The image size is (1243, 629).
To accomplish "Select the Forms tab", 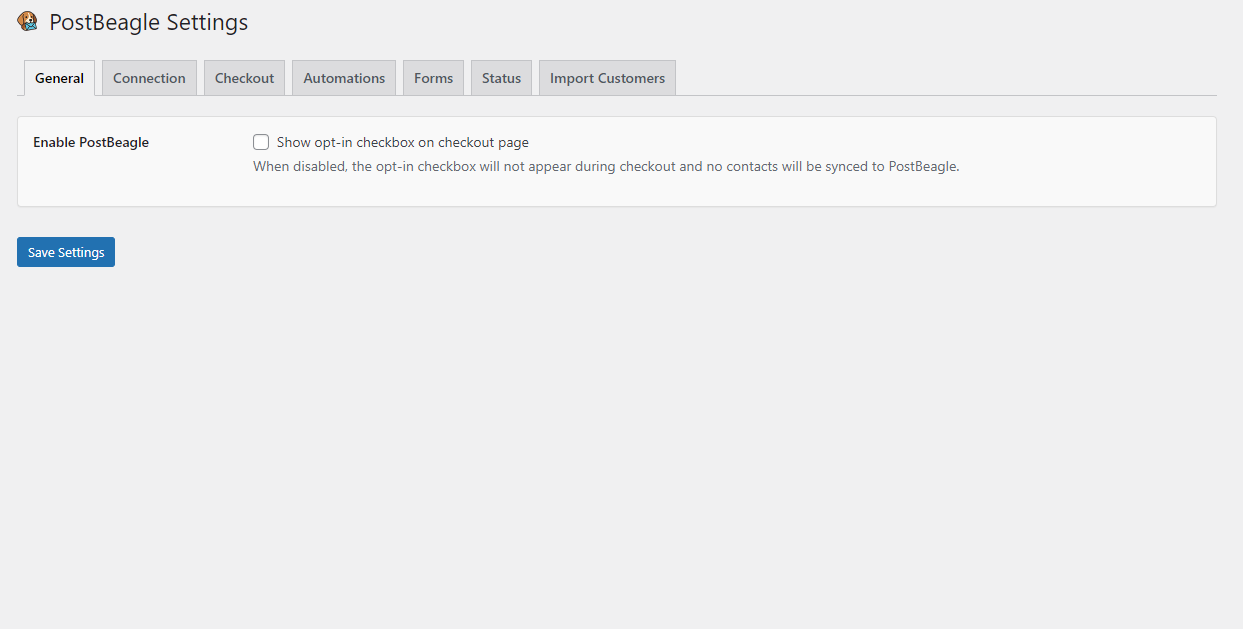I will (433, 78).
